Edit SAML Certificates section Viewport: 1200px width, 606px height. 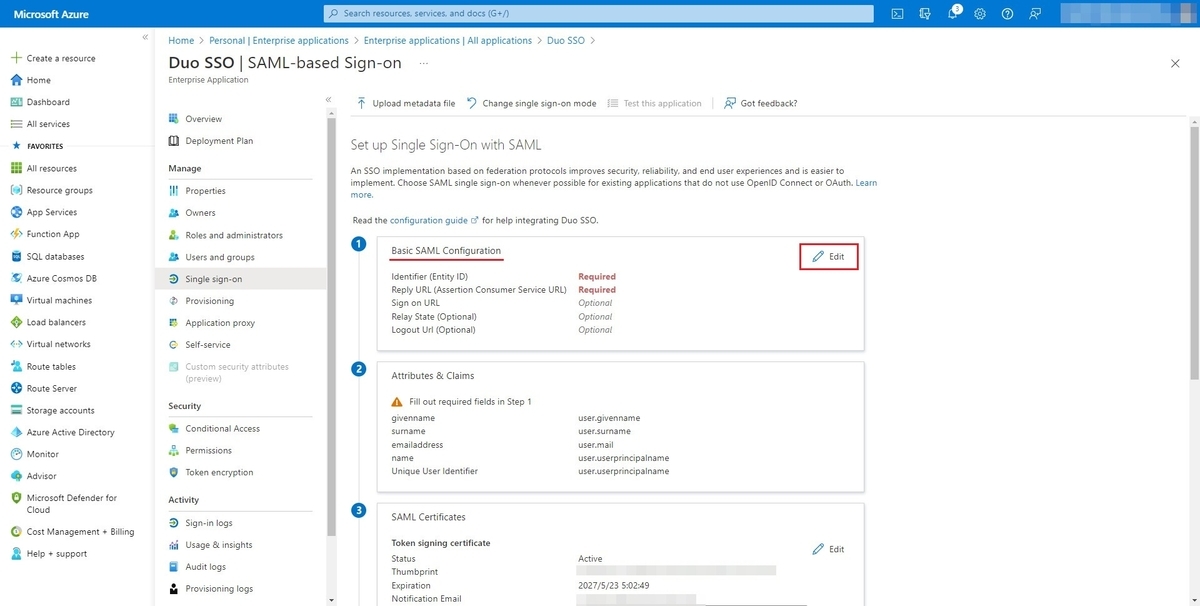pos(829,549)
